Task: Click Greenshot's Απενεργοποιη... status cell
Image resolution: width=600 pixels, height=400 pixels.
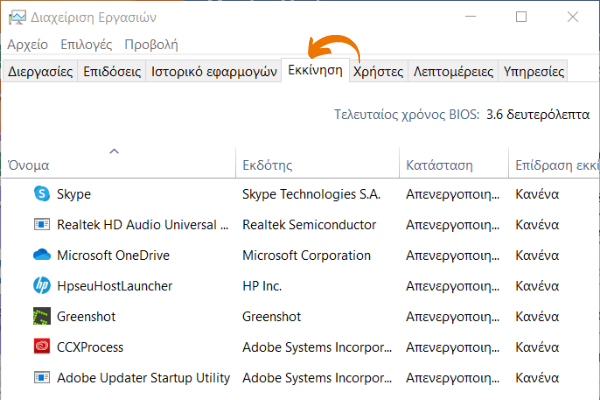Action: pos(453,317)
